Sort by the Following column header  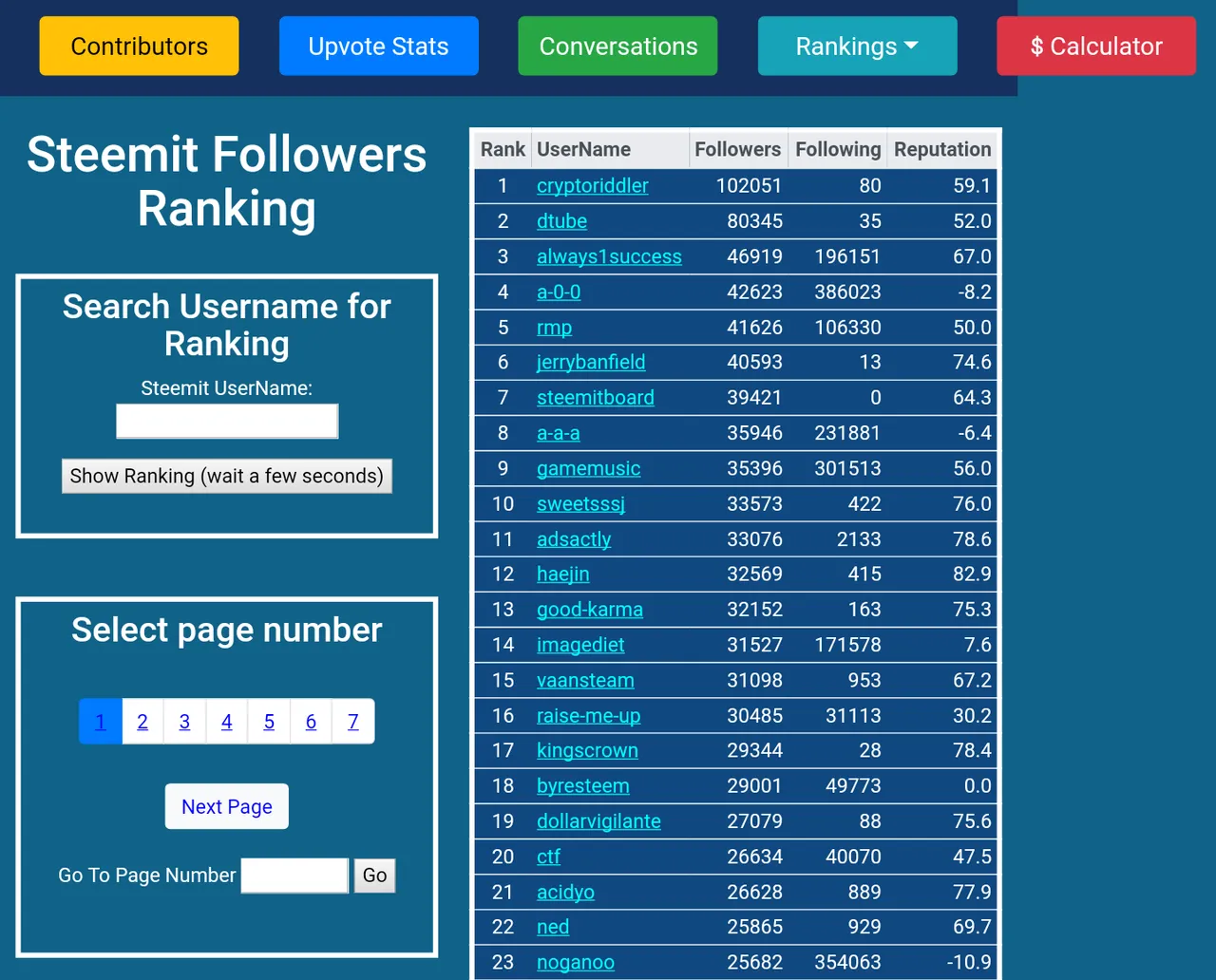[838, 149]
